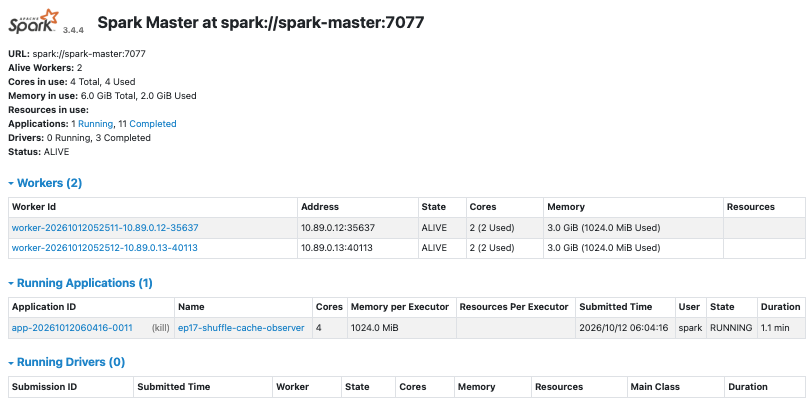Click the Alive Workers: 2 line
The height and width of the screenshot is (409, 812).
coord(45,68)
